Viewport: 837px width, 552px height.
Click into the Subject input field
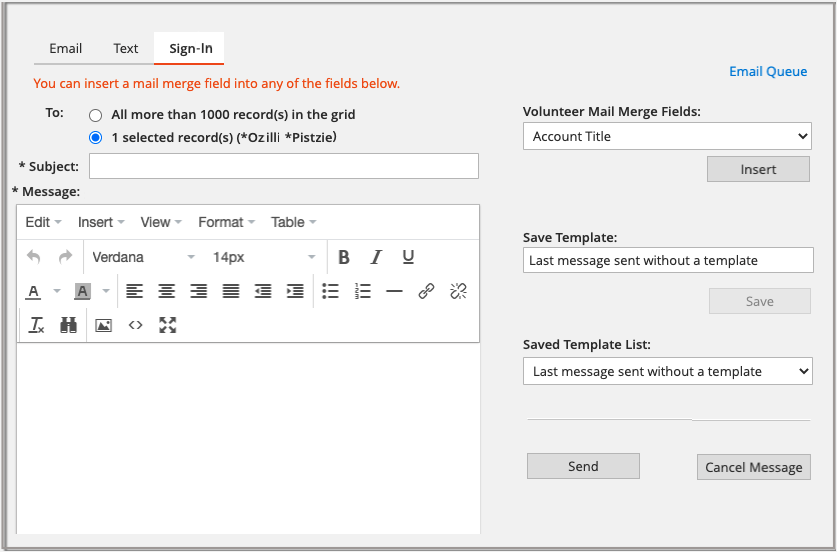point(284,166)
